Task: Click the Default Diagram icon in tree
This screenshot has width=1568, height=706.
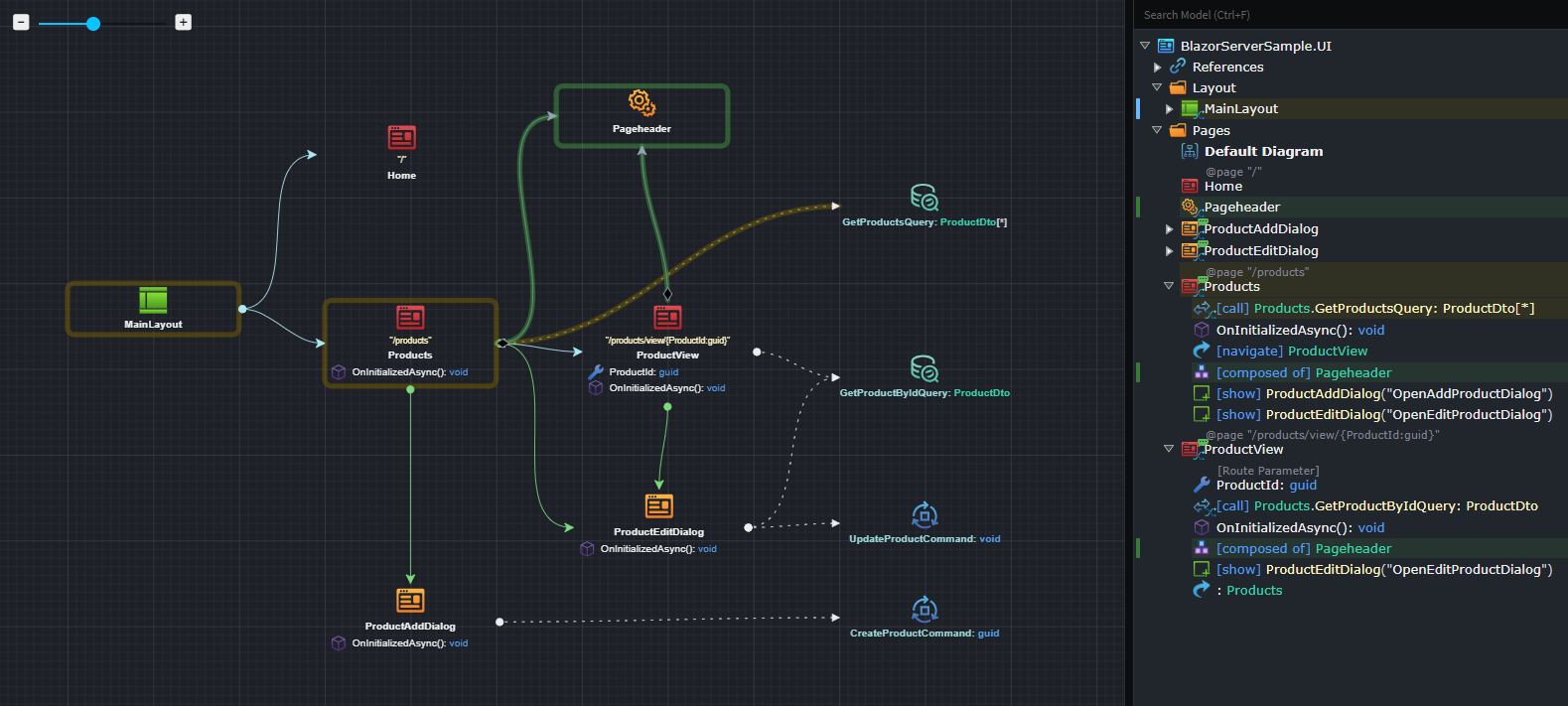Action: (1190, 151)
